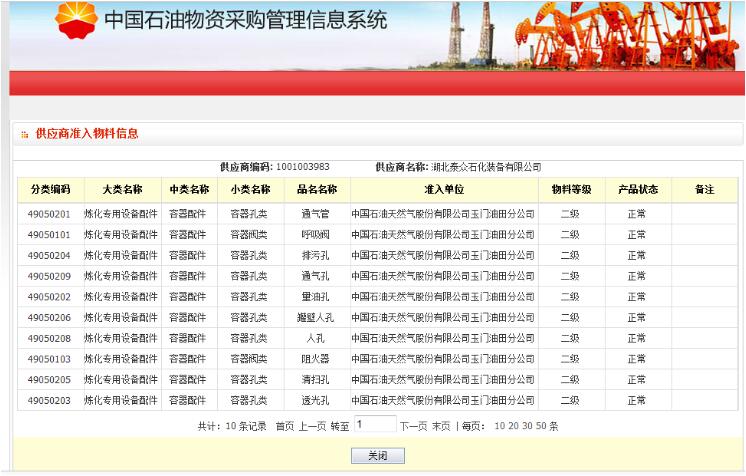The height and width of the screenshot is (476, 746).
Task: Click product name 量油孔
Action: coord(315,297)
